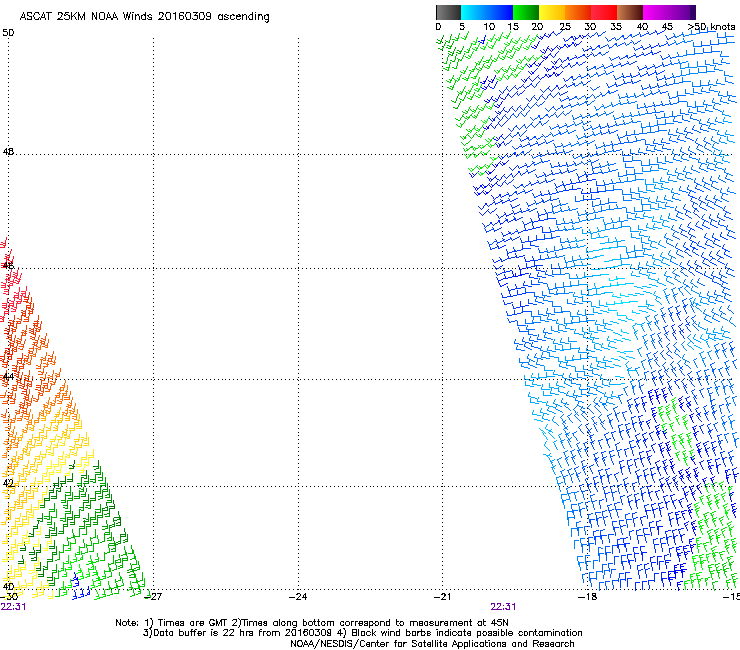The width and height of the screenshot is (740, 650).
Task: Click the orange 25-30 knots legend swatch
Action: (578, 12)
